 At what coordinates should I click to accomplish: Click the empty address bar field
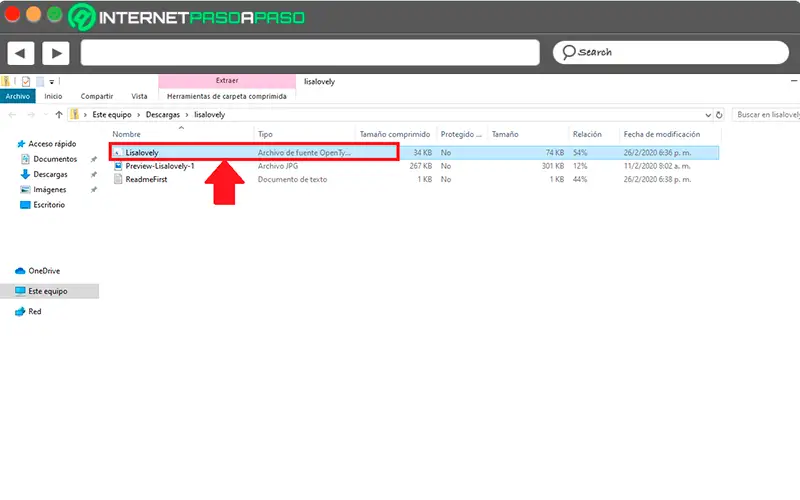(310, 53)
